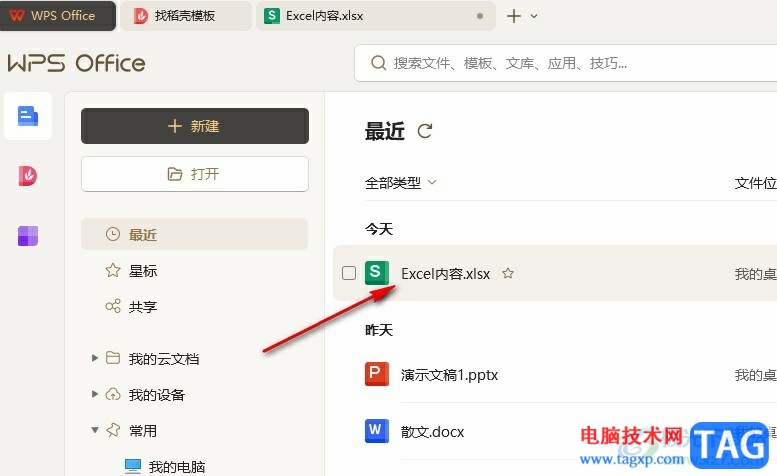Click the WPS Office logo text
The image size is (777, 476).
pos(76,63)
